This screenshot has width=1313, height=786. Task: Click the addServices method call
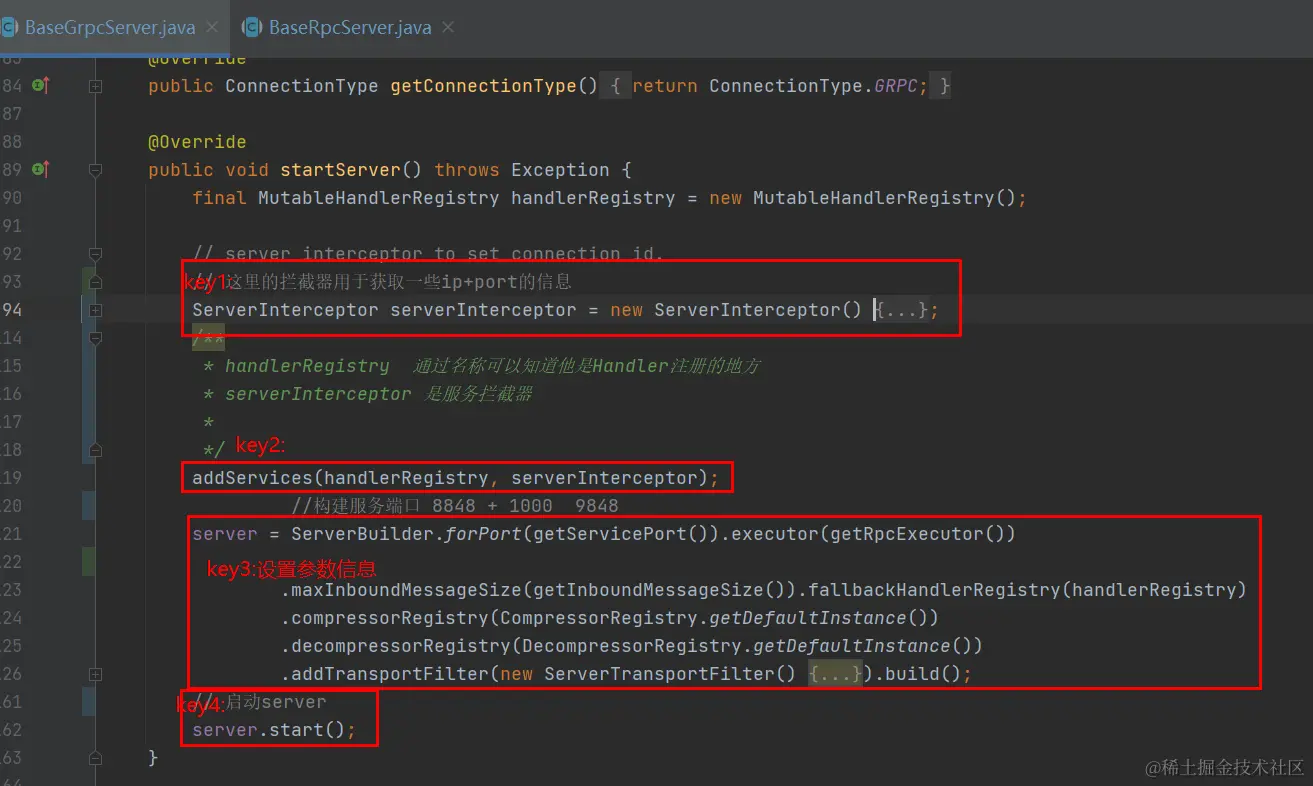(x=252, y=478)
